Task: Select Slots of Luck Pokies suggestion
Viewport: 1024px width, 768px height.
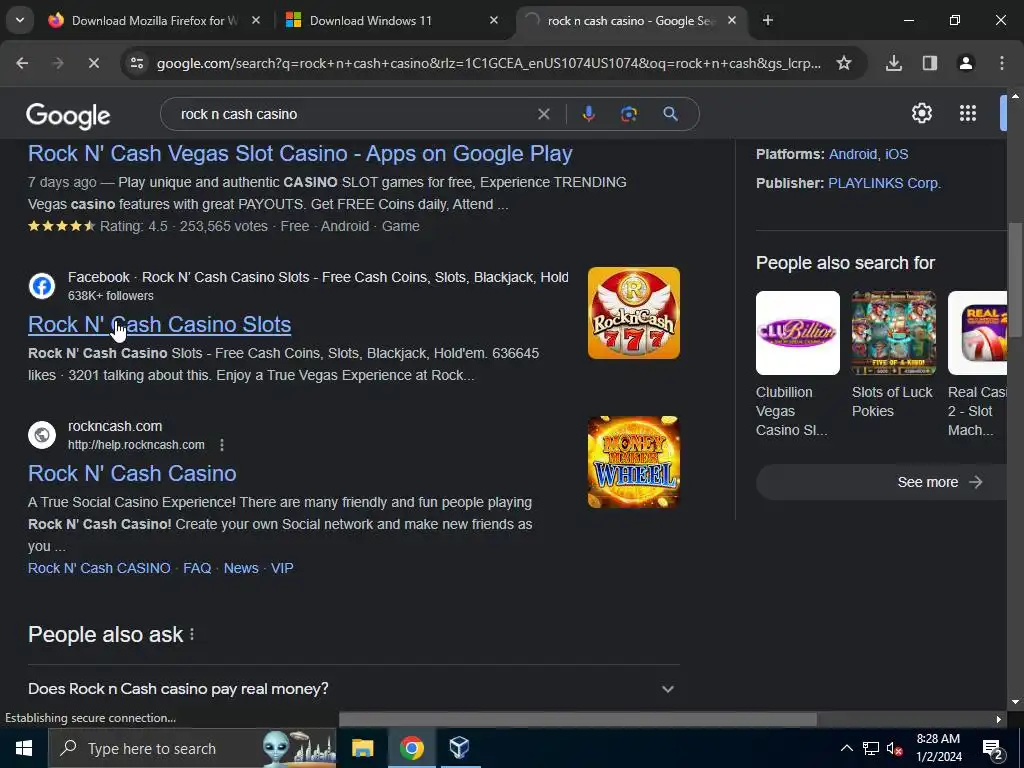Action: (x=893, y=355)
